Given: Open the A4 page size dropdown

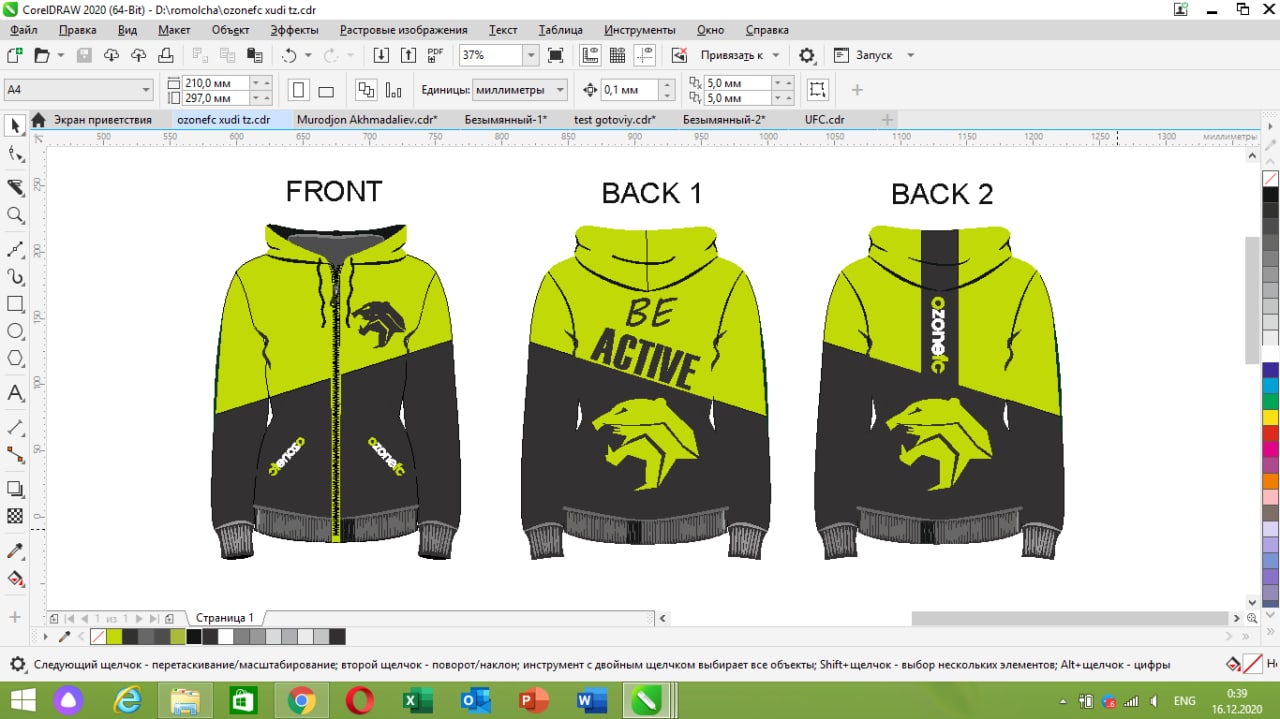Looking at the screenshot, I should pos(146,90).
